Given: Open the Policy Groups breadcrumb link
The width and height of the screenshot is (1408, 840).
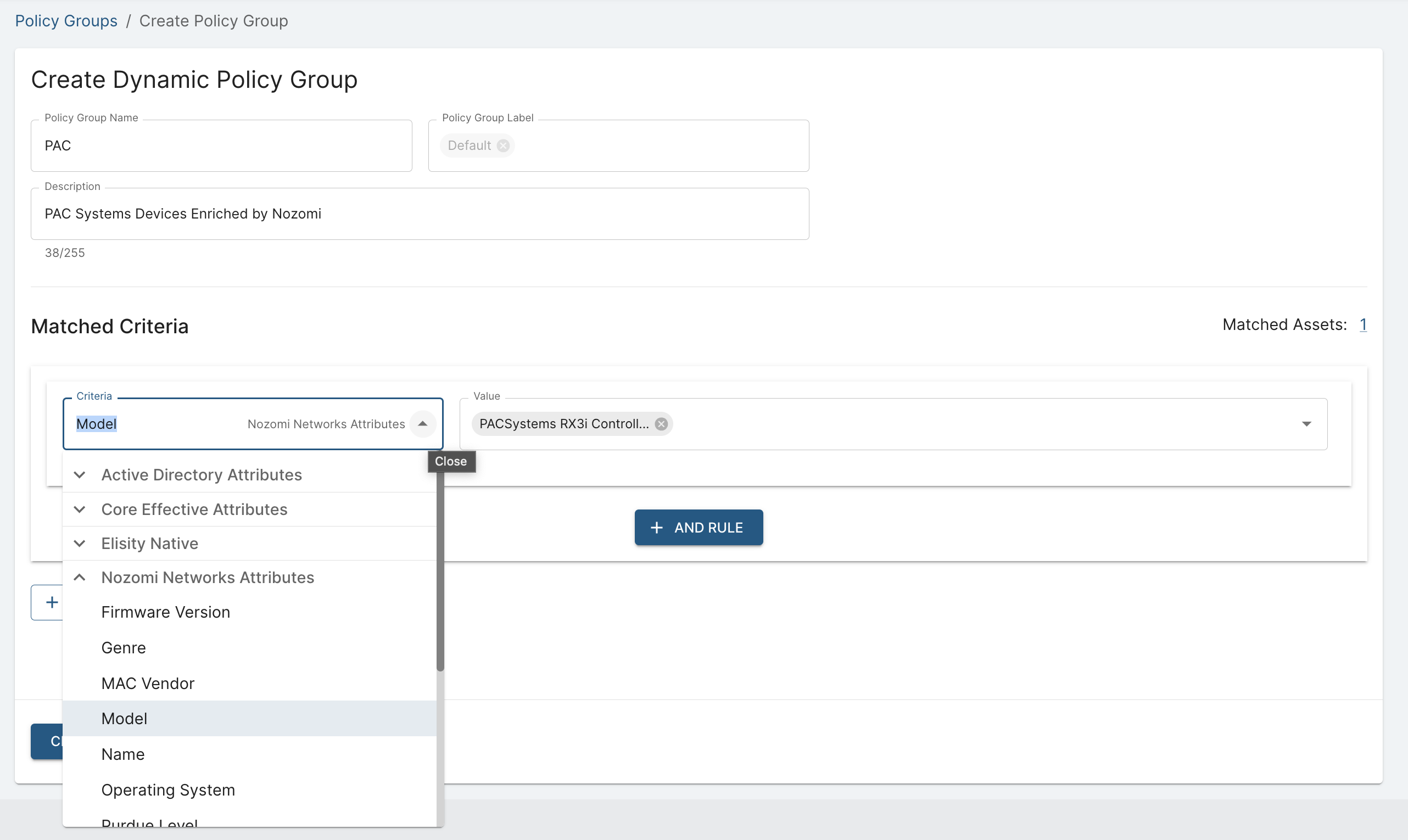Looking at the screenshot, I should tap(66, 21).
